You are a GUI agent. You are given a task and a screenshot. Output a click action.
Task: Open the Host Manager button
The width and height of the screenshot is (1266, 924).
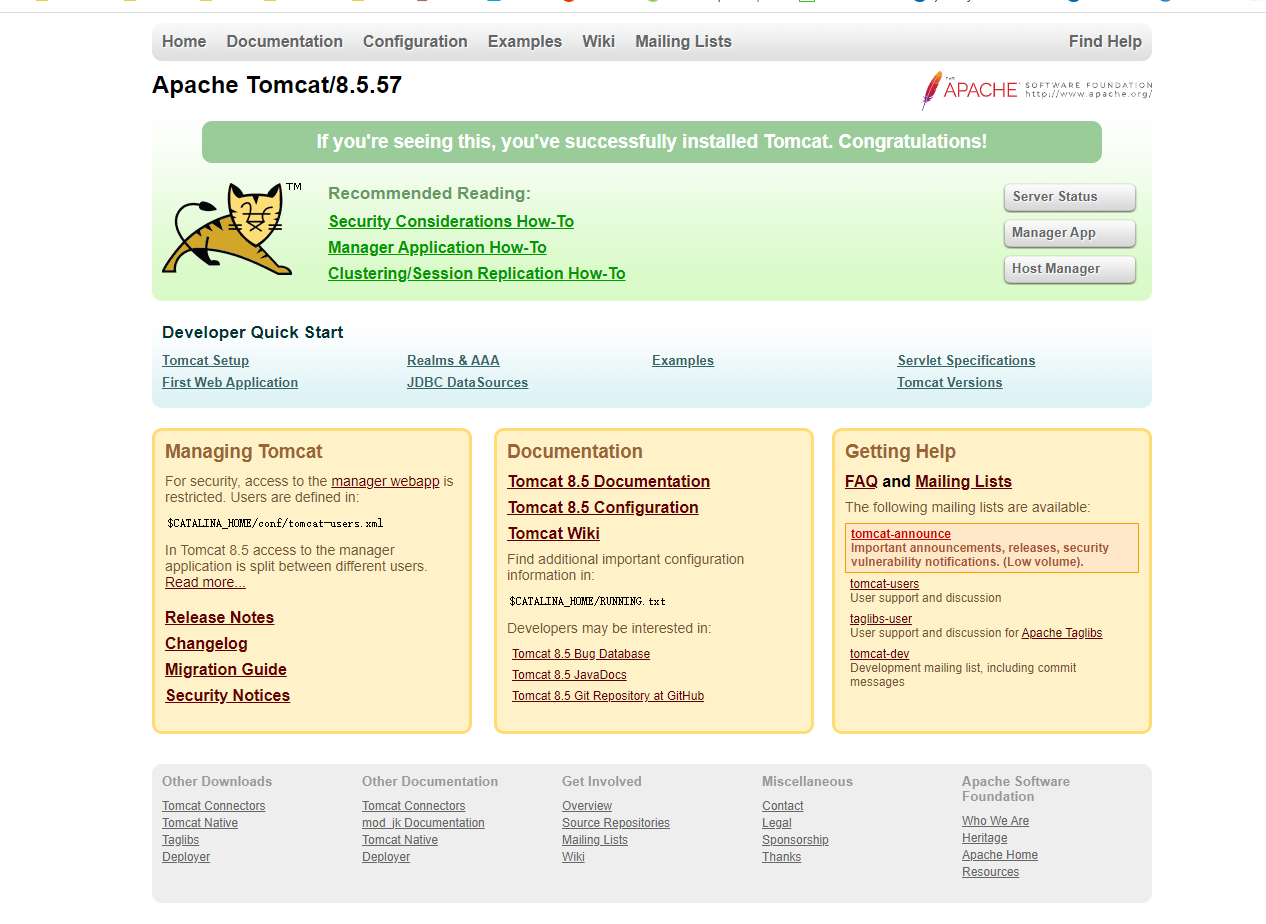1070,269
